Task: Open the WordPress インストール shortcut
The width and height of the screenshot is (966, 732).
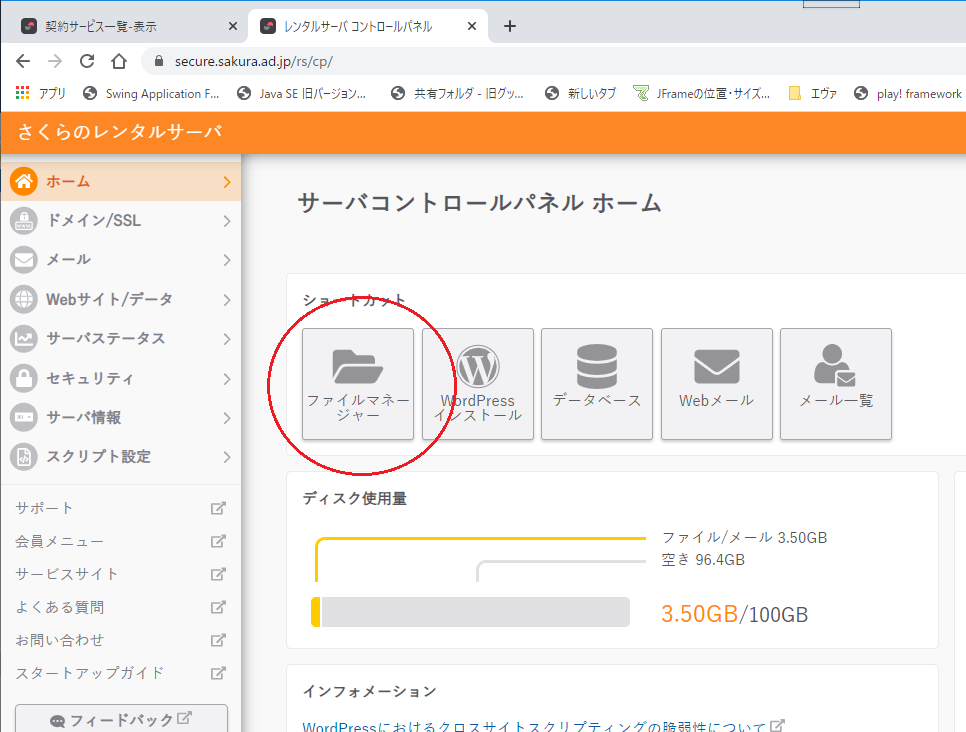Action: point(477,384)
